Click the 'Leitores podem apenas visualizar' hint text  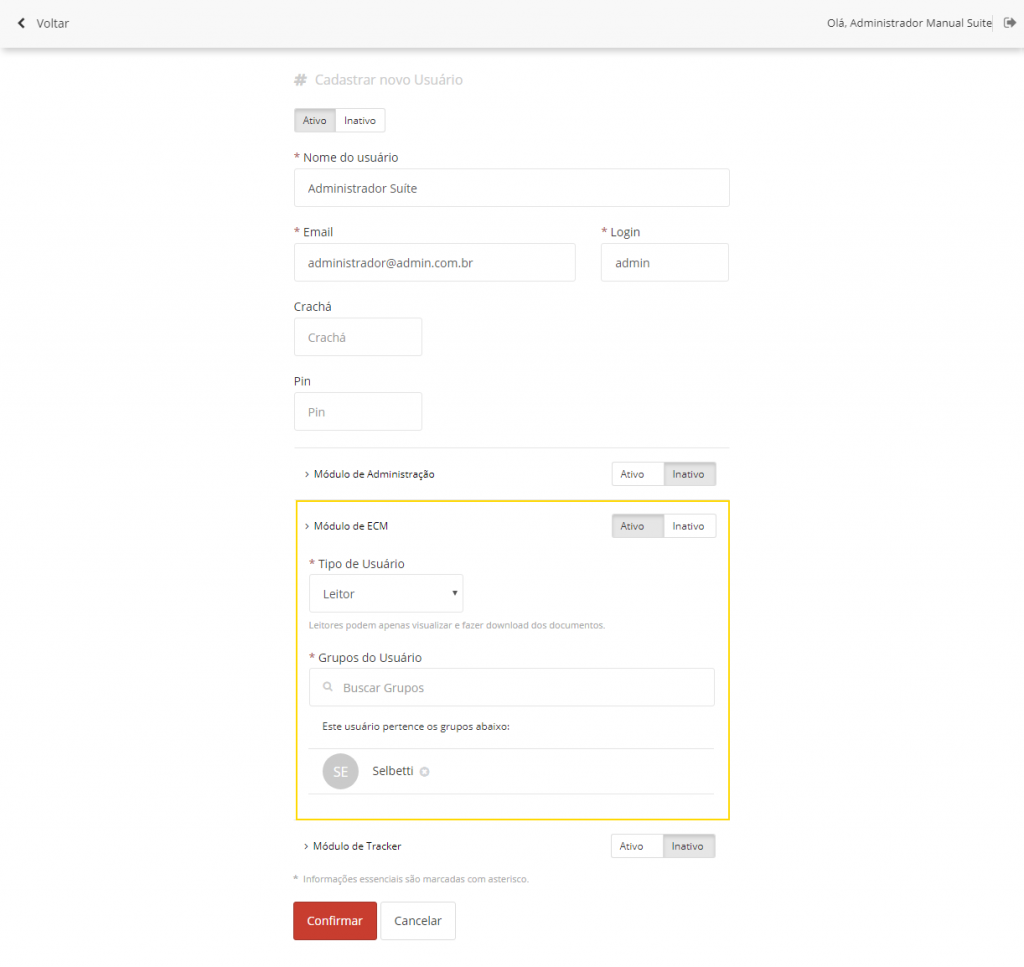tap(456, 625)
